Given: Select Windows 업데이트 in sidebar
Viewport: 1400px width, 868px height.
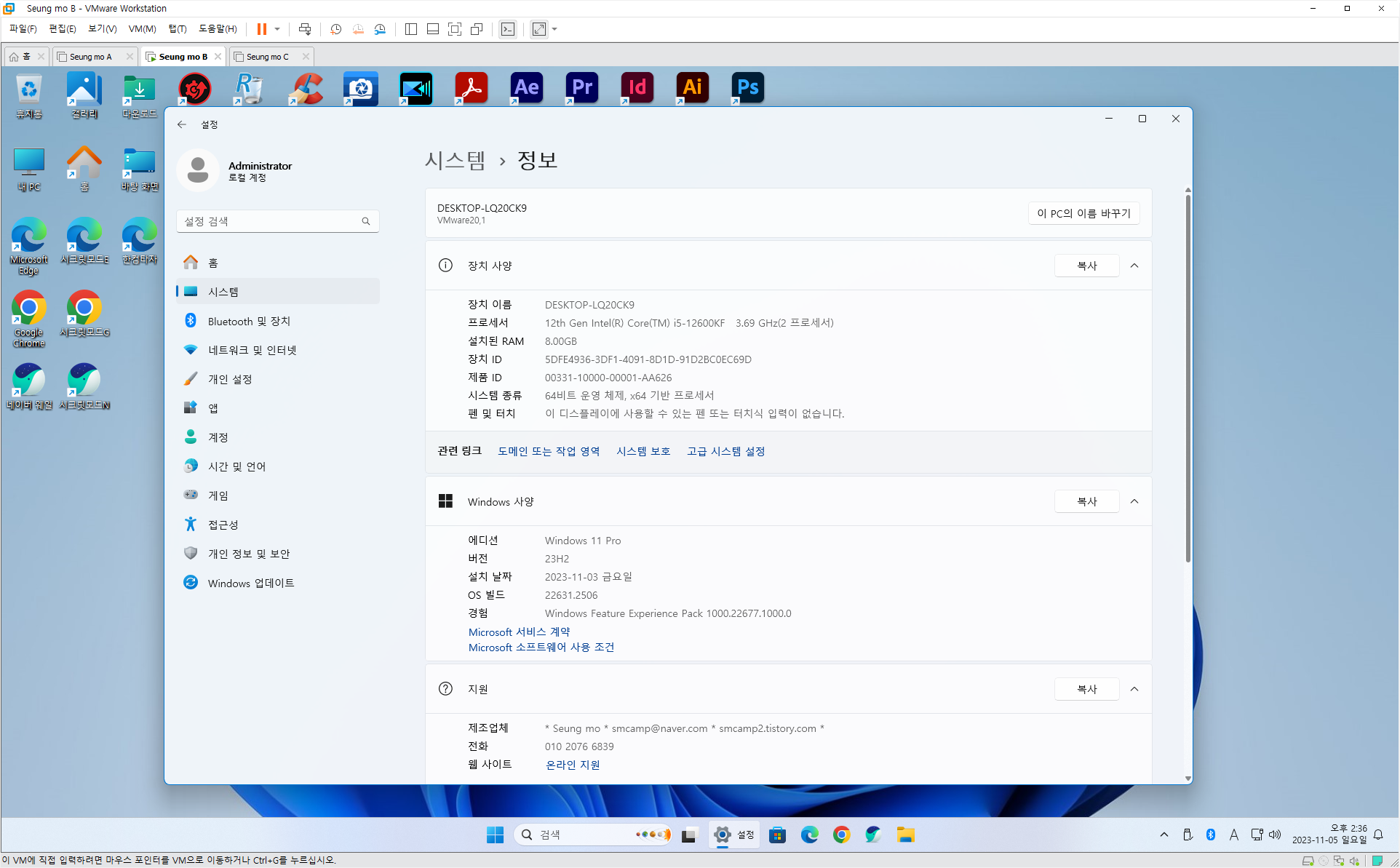Looking at the screenshot, I should tap(251, 583).
